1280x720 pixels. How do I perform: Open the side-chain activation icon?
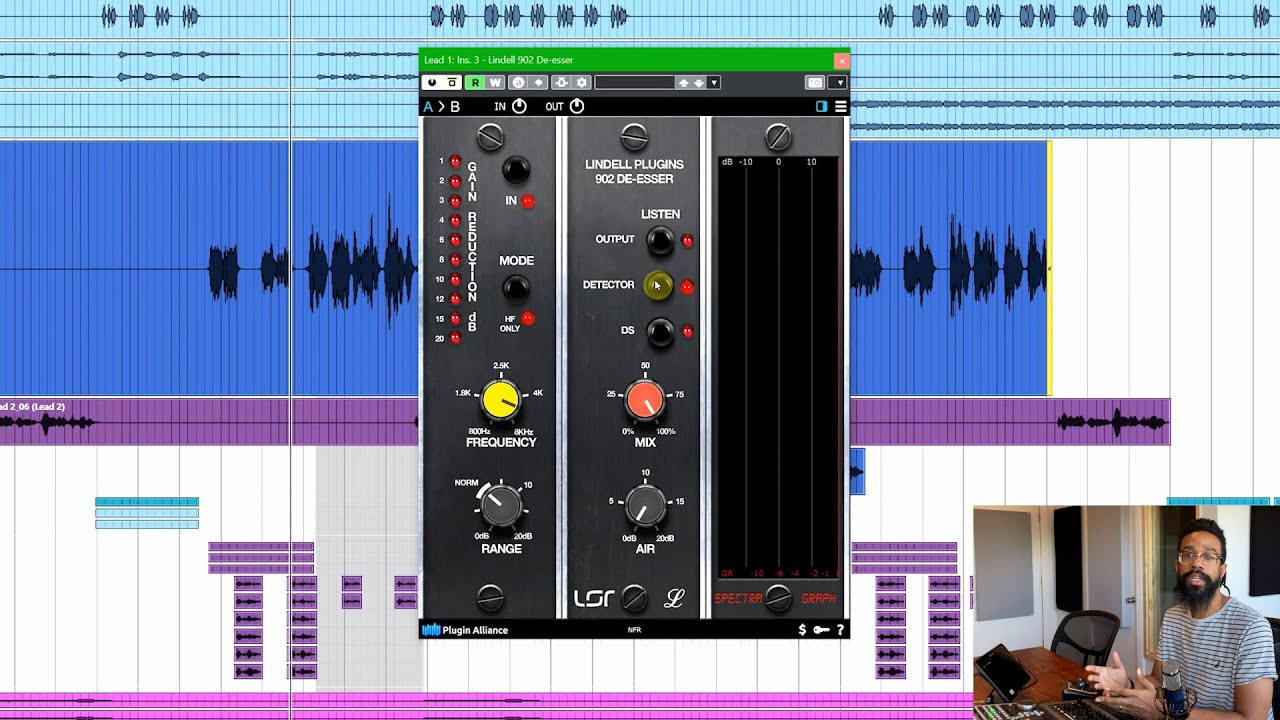click(x=561, y=83)
